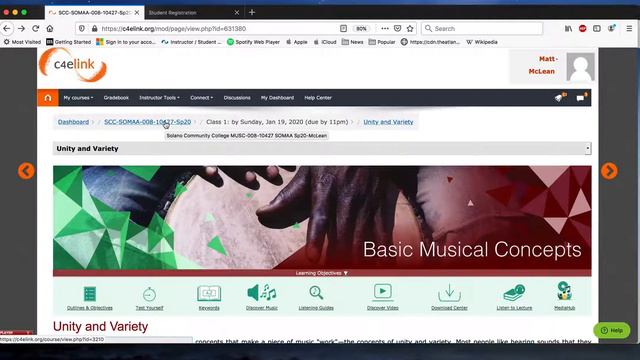Open announcements megaphone notification icon
This screenshot has height=360, width=640.
(x=560, y=98)
